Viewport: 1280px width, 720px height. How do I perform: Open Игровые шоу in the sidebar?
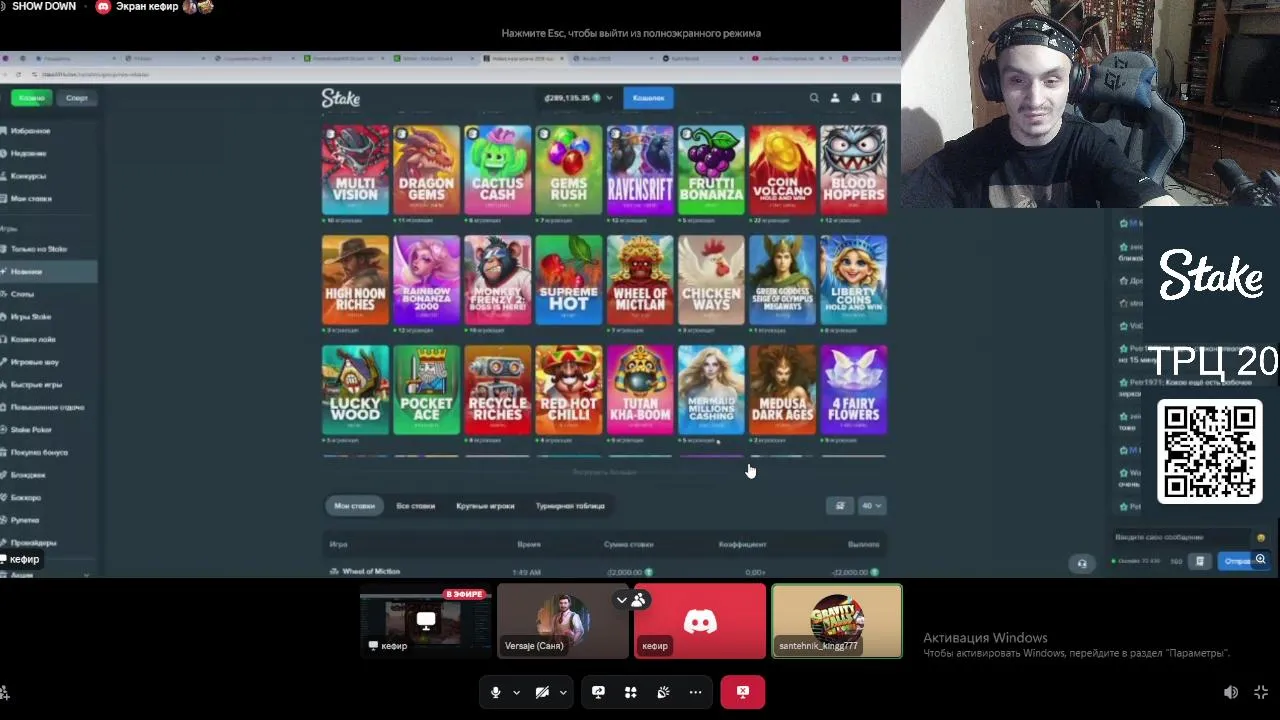tap(34, 362)
